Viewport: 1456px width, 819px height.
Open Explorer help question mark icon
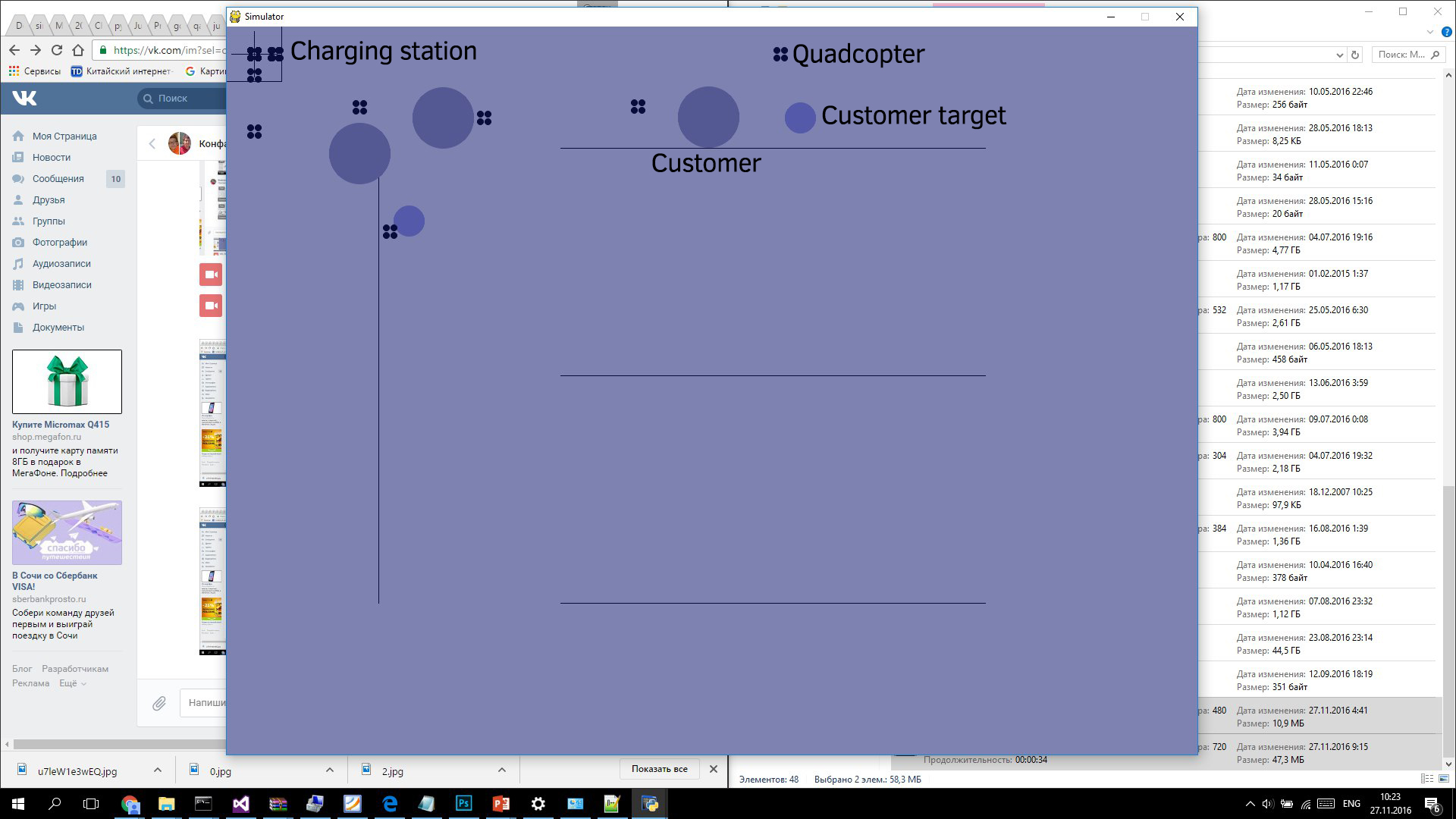(x=1446, y=32)
